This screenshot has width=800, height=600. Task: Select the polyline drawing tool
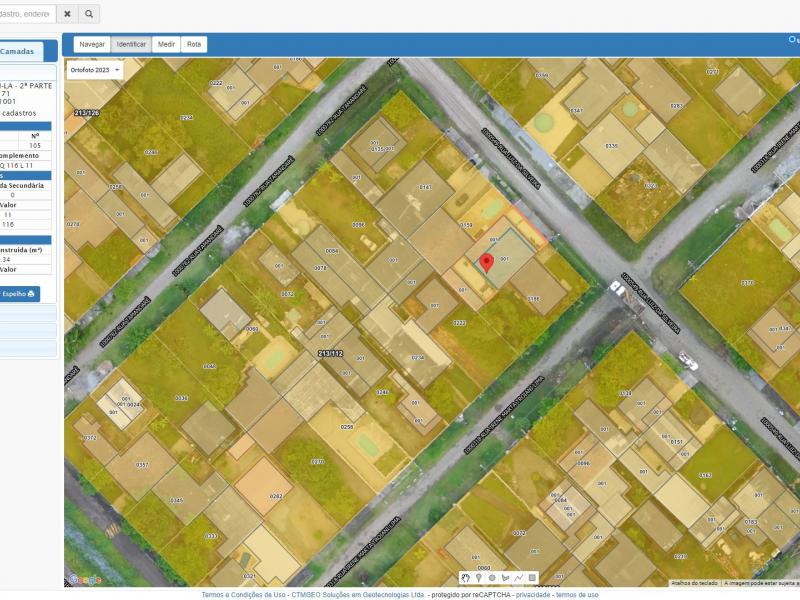[519, 578]
